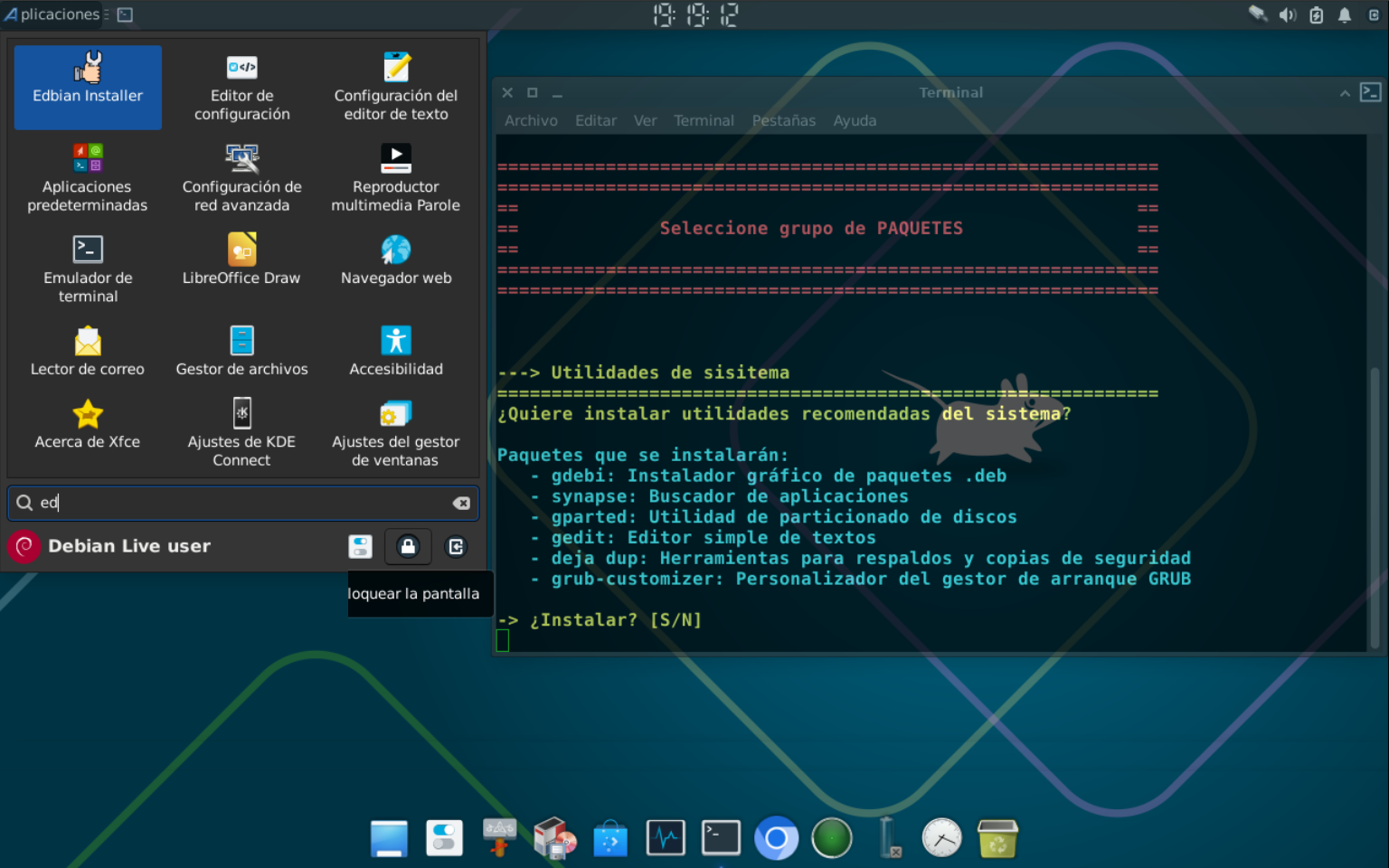The width and height of the screenshot is (1389, 868).
Task: Check the notifications bell in the tray
Action: pyautogui.click(x=1344, y=14)
